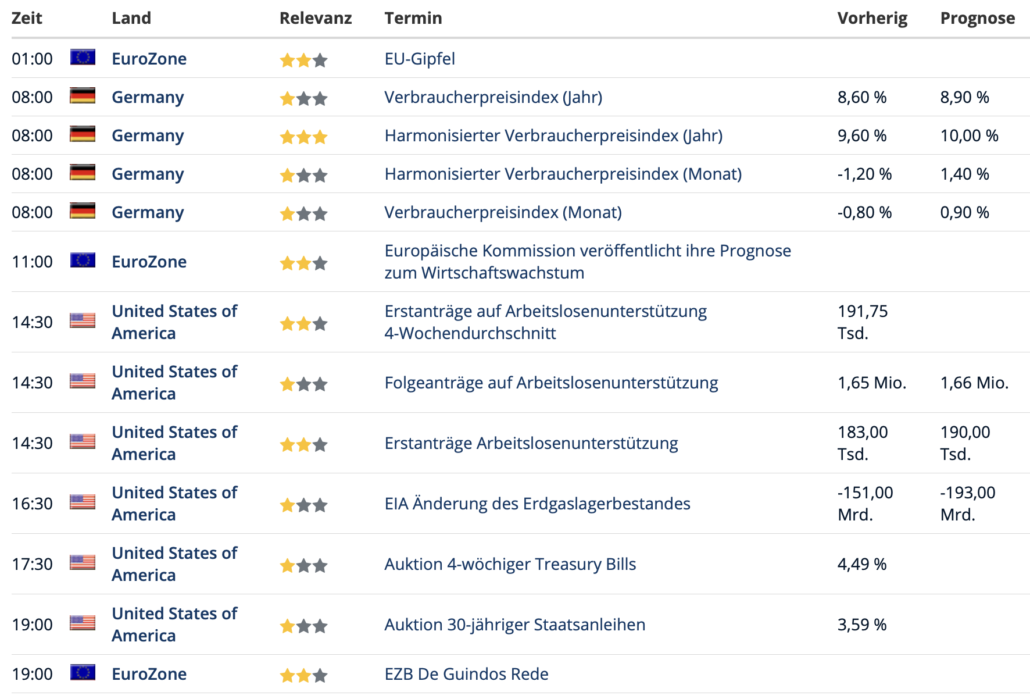Click German flag in Verbraucherpreisindex (Jahr) row

tap(83, 96)
